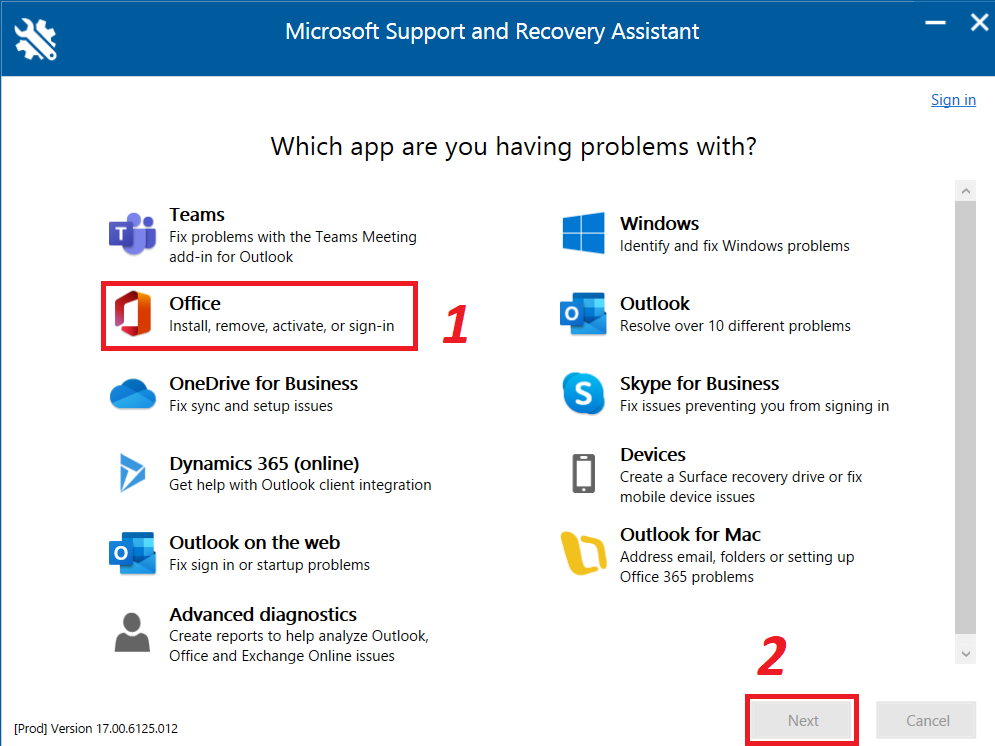Click the scrollbar down arrow
Image resolution: width=995 pixels, height=746 pixels.
(965, 653)
